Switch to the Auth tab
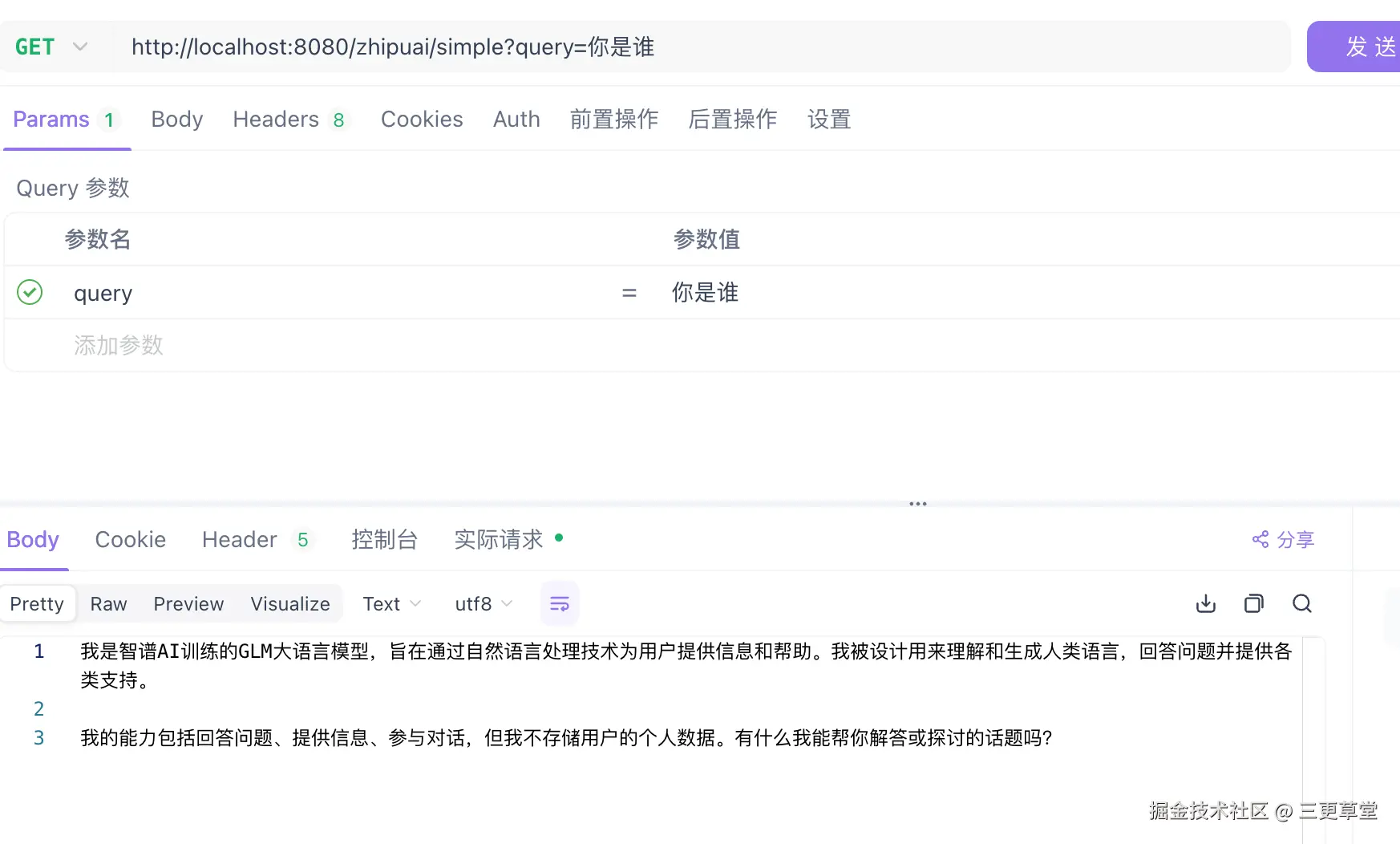1400x844 pixels. click(x=516, y=119)
